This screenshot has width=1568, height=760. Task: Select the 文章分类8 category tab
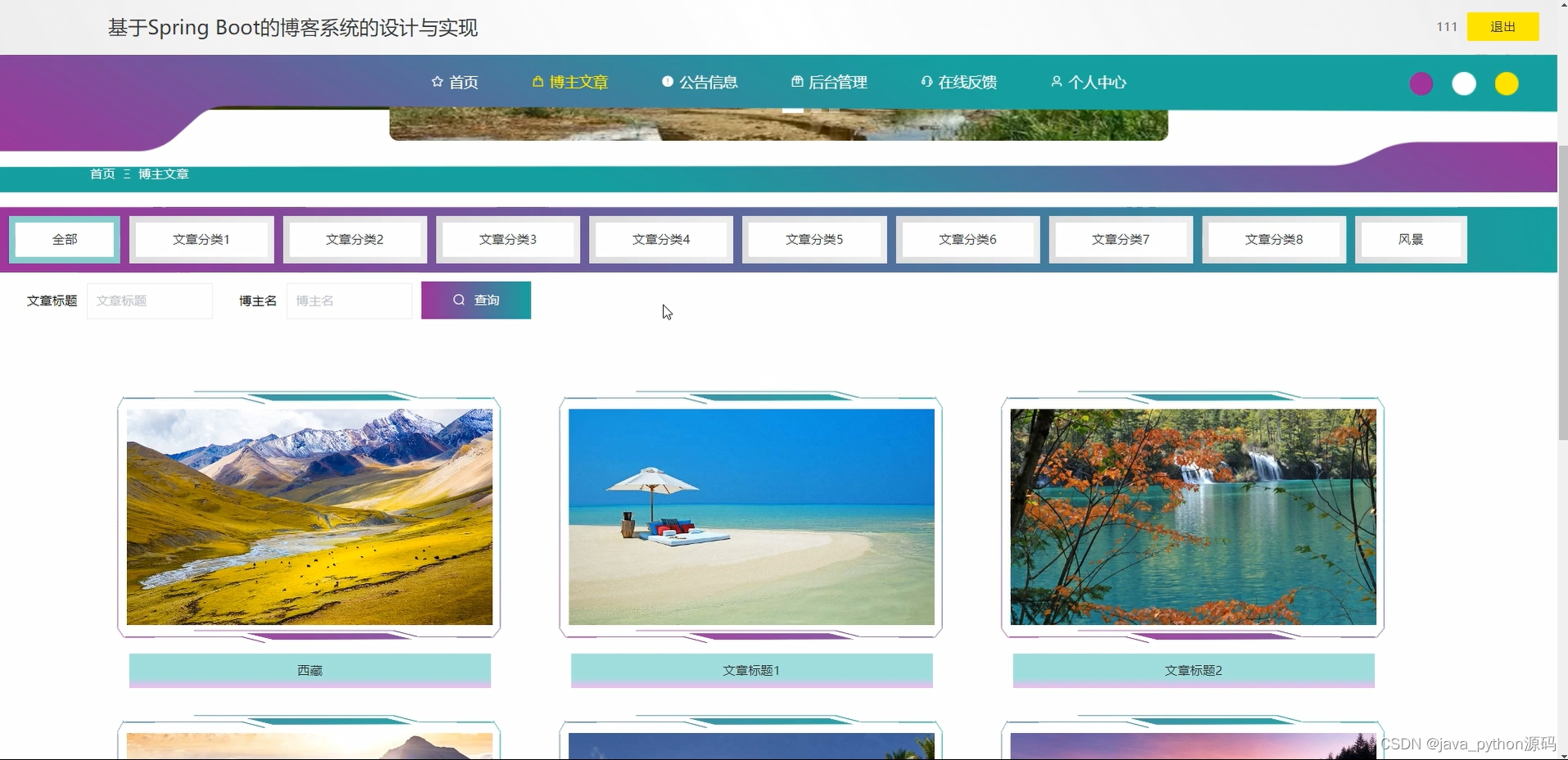click(x=1274, y=239)
